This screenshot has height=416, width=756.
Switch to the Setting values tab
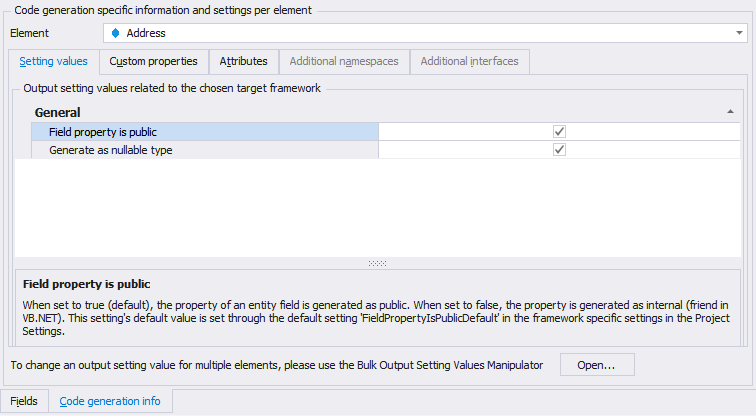click(x=54, y=61)
